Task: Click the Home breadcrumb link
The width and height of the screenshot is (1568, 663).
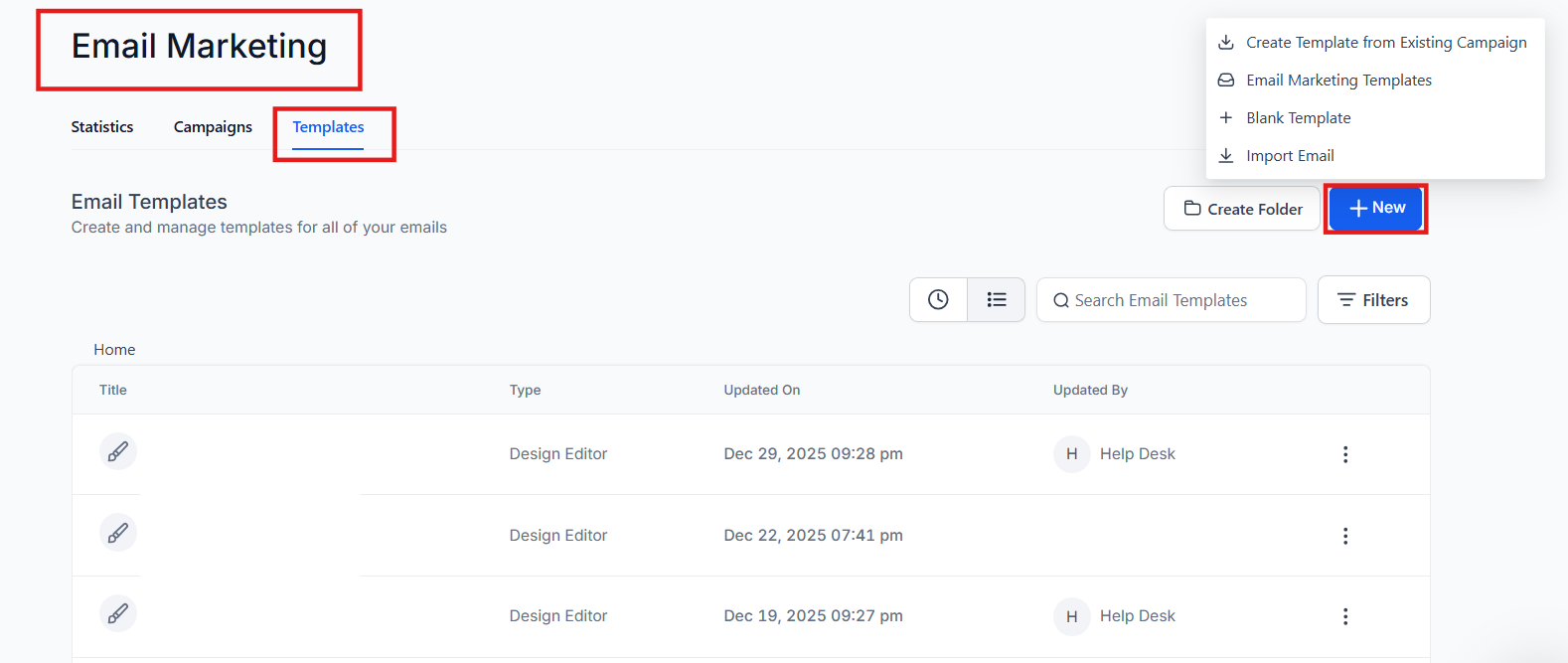Action: click(114, 350)
